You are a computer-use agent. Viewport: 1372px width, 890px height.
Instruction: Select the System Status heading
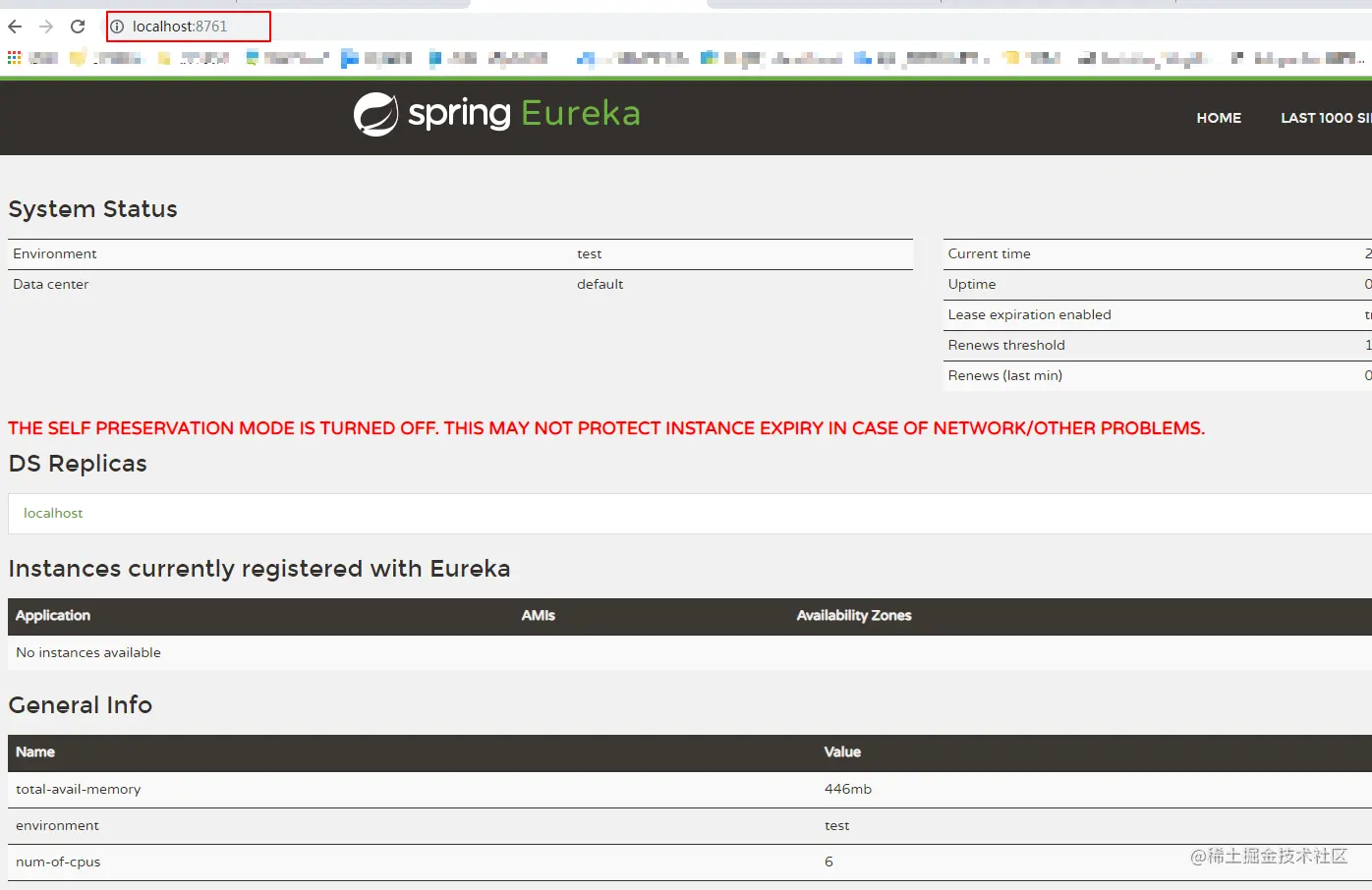pos(93,209)
